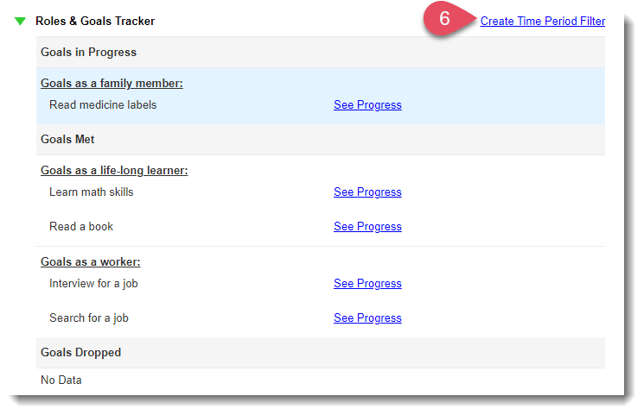Open See Progress for Read a book
Image resolution: width=644 pixels, height=415 pixels.
point(367,227)
